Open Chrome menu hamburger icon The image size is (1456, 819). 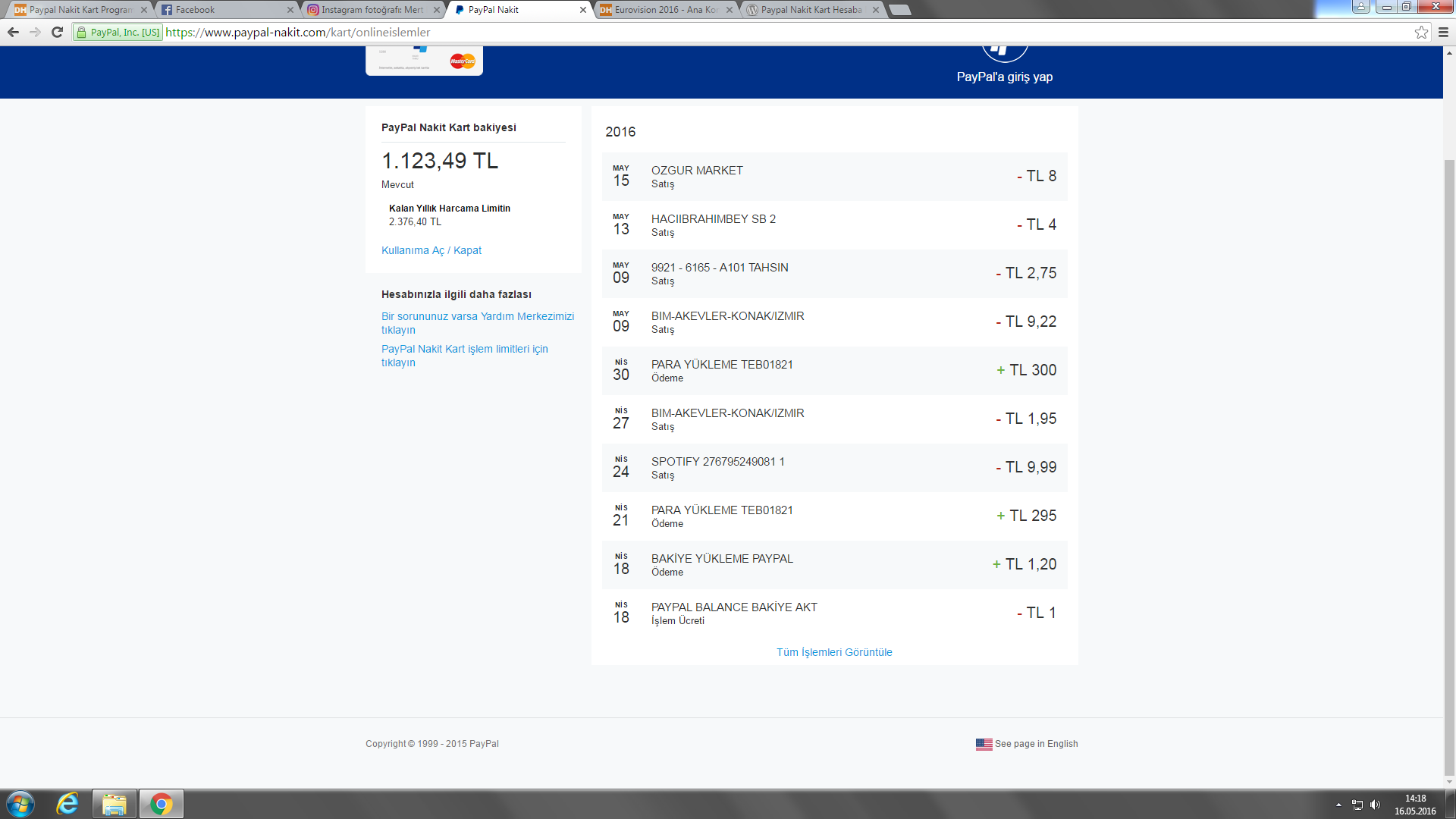[1443, 32]
